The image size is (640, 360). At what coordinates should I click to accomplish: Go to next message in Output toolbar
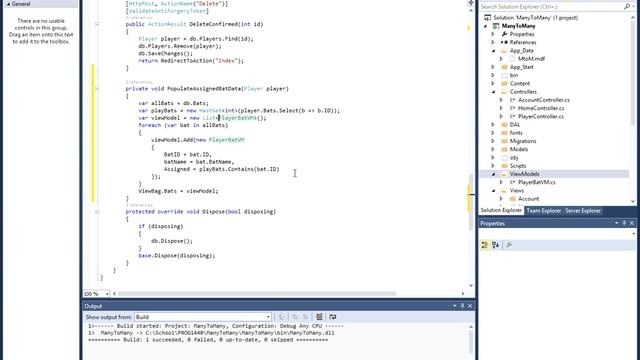(306, 317)
